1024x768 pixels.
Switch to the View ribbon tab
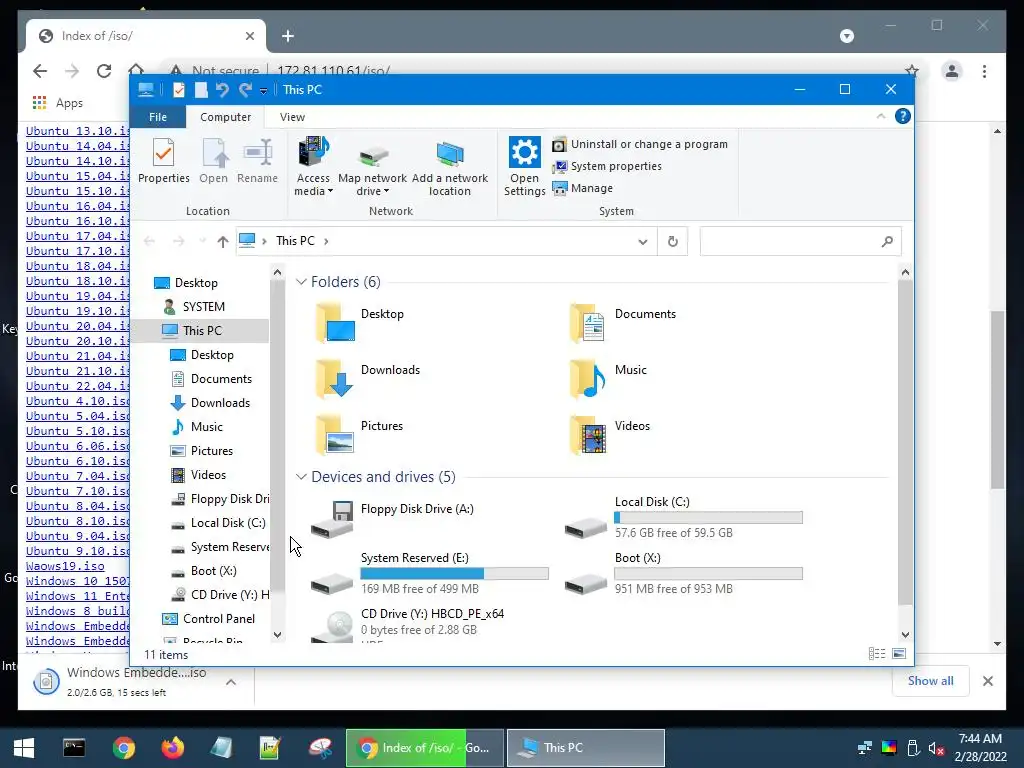(292, 117)
